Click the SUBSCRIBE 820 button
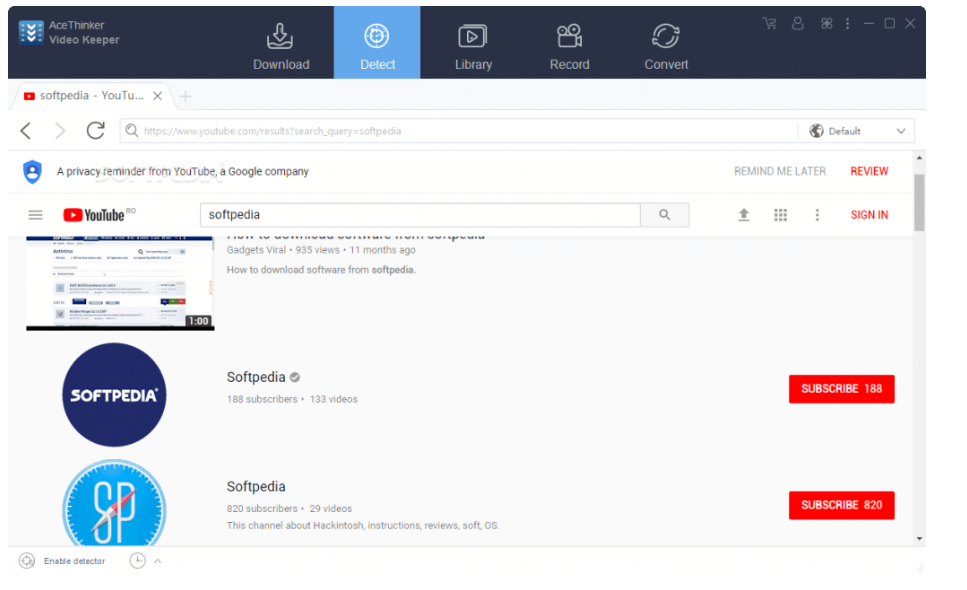Image resolution: width=967 pixels, height=590 pixels. point(841,506)
